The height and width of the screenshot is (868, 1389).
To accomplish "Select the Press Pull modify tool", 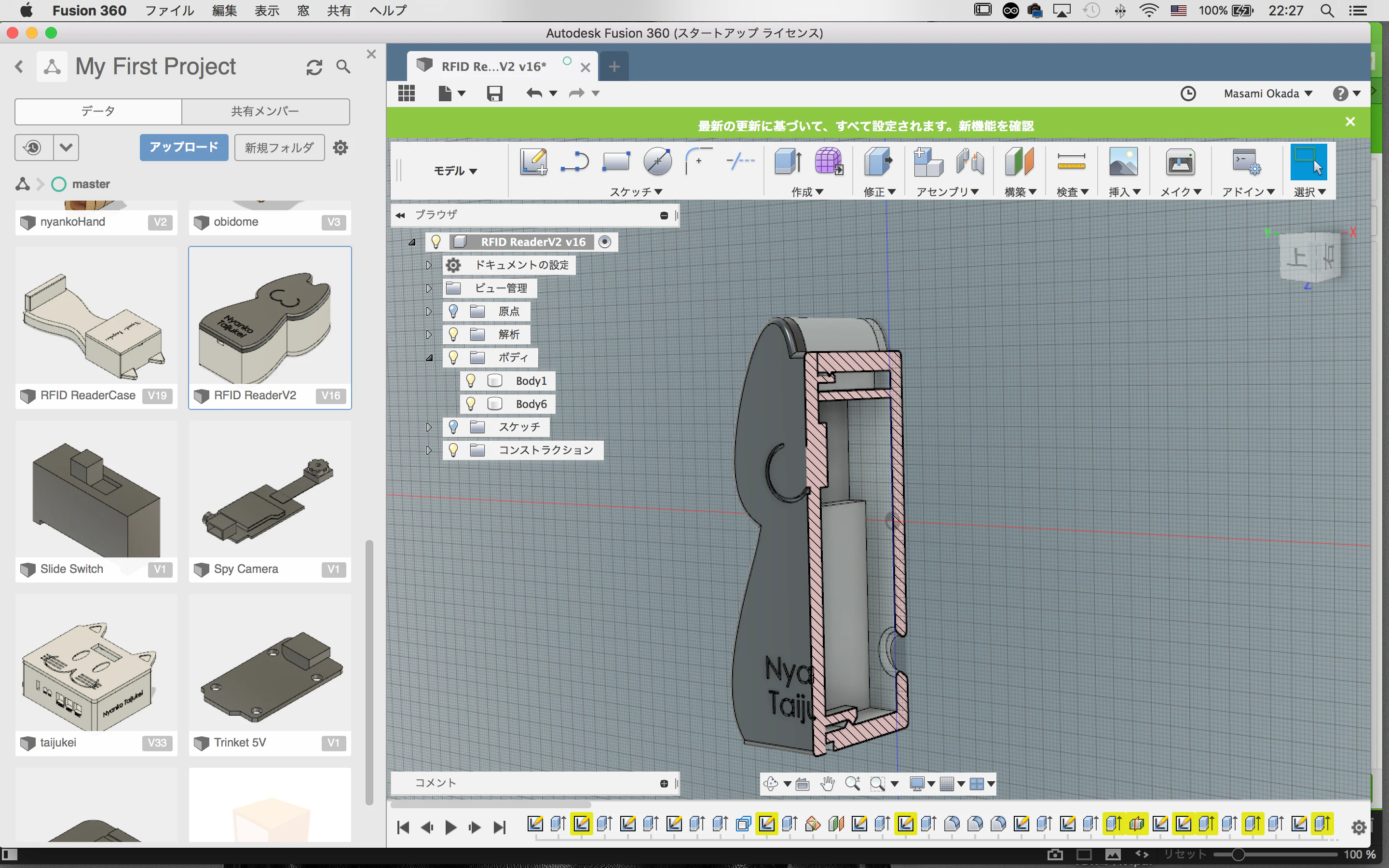I will (878, 162).
